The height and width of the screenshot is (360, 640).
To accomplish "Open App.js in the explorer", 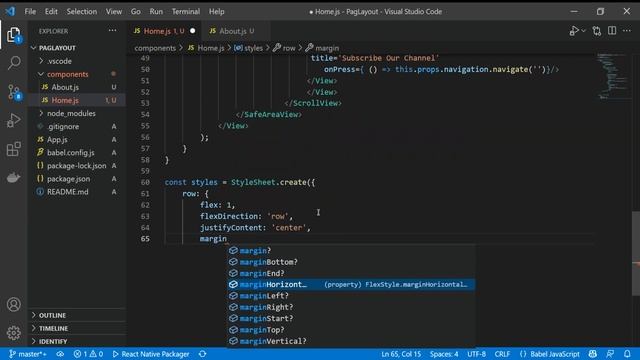I will [x=78, y=140].
